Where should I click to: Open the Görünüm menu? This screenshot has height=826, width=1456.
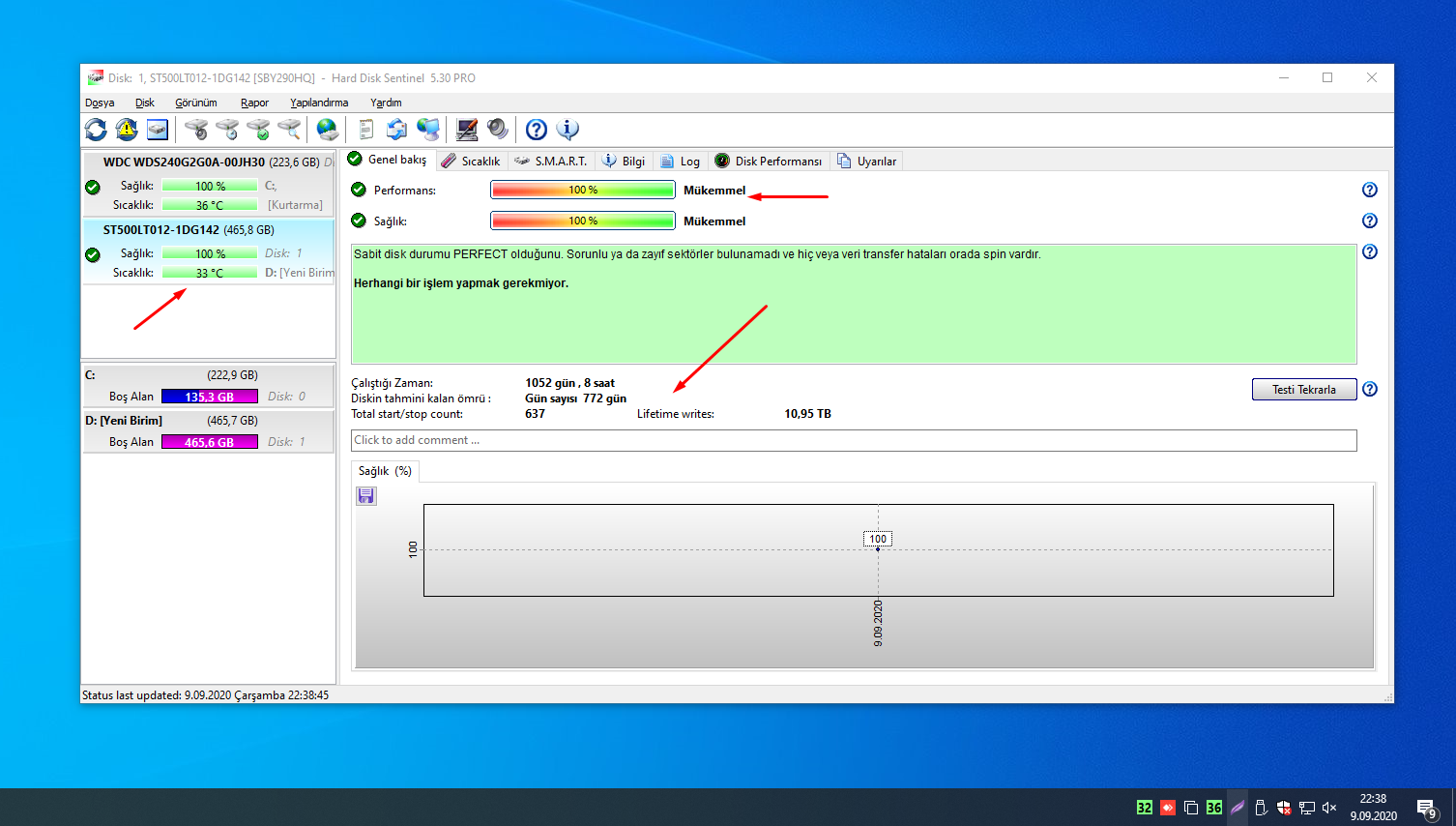[196, 103]
